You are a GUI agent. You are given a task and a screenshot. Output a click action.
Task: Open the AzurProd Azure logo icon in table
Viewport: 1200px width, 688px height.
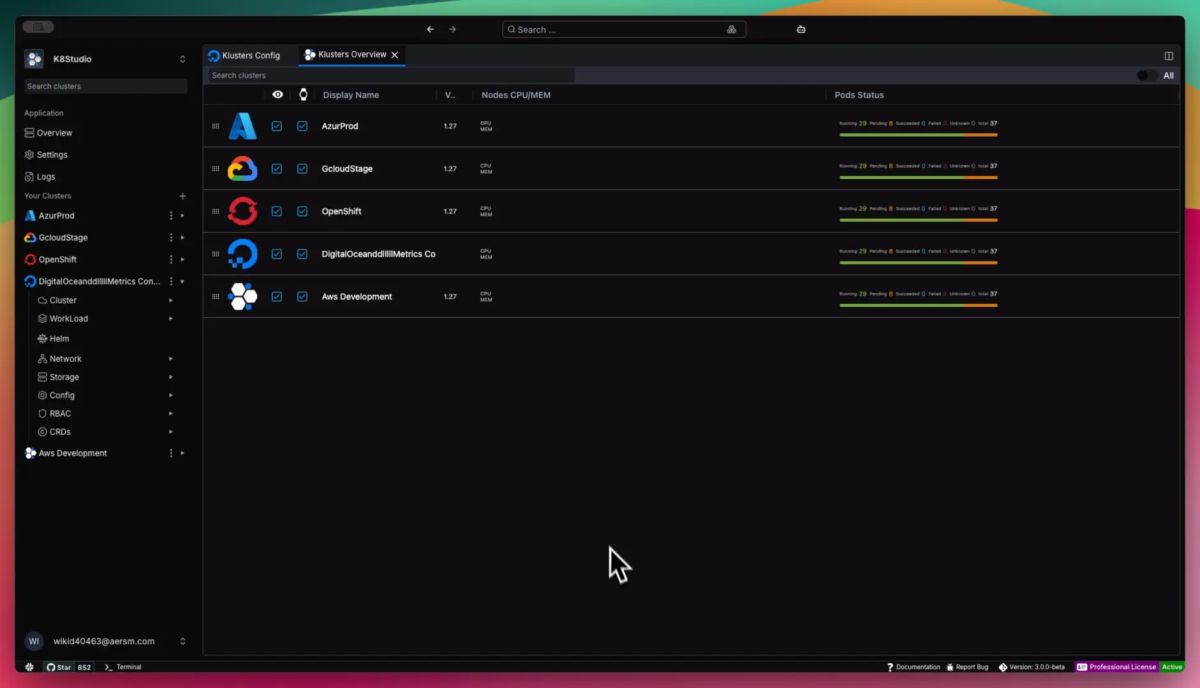click(x=242, y=126)
